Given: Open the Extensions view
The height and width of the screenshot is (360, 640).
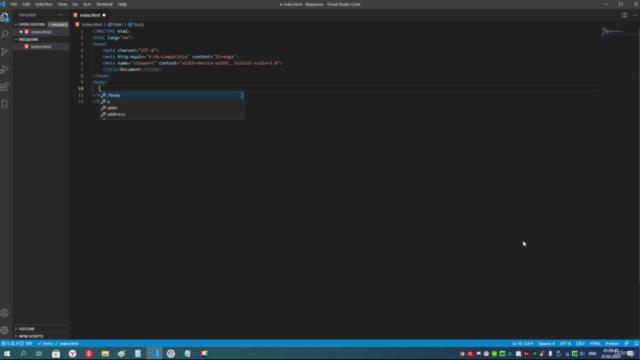Looking at the screenshot, I should (x=5, y=87).
